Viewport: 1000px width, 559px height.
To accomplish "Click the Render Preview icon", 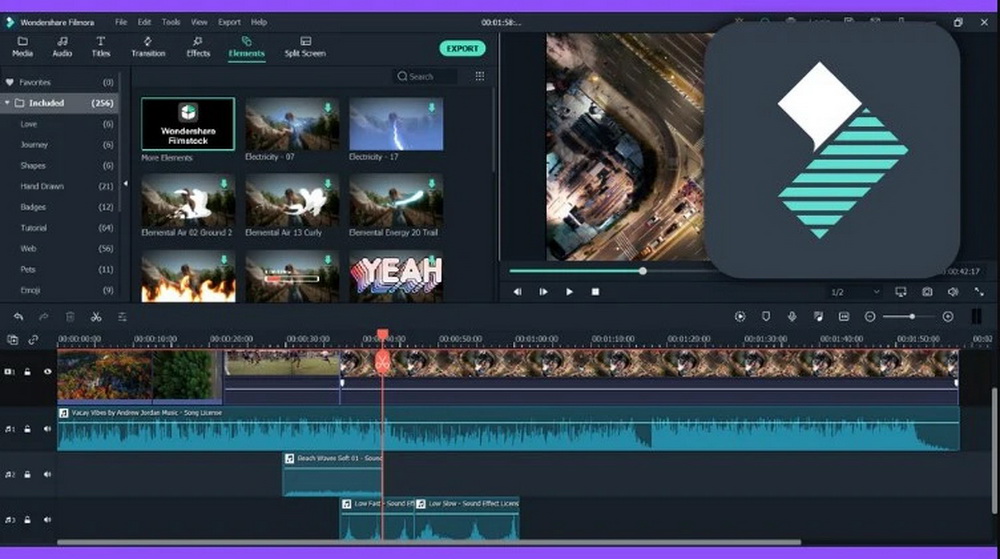I will point(740,317).
